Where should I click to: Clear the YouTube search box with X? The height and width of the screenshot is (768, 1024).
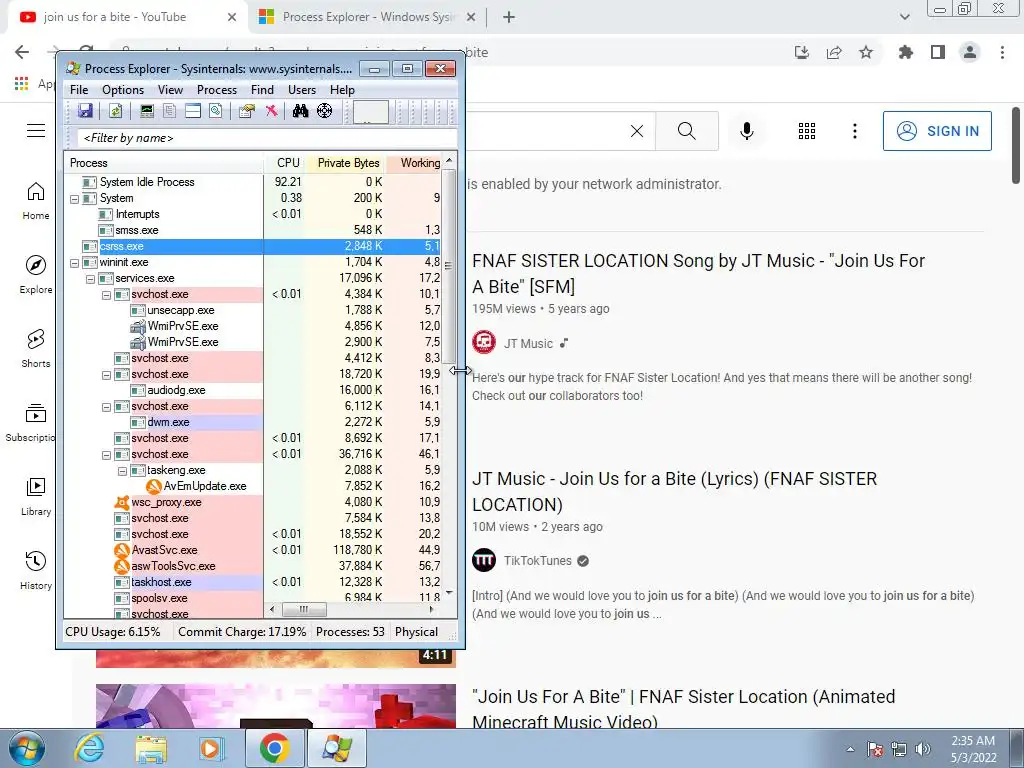click(x=637, y=131)
